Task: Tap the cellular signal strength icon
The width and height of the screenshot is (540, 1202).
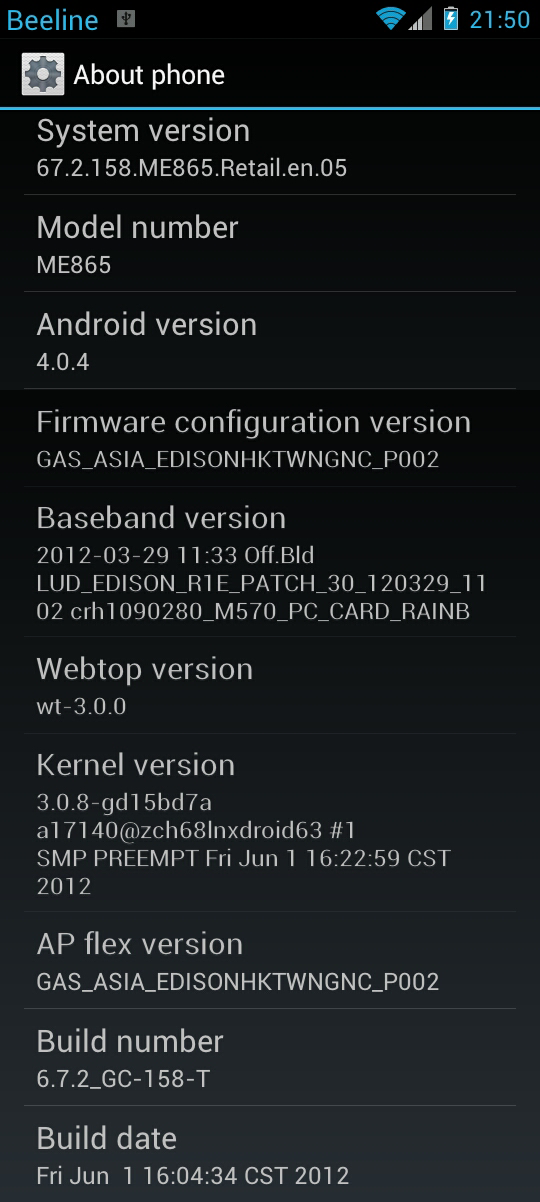Action: pos(421,19)
